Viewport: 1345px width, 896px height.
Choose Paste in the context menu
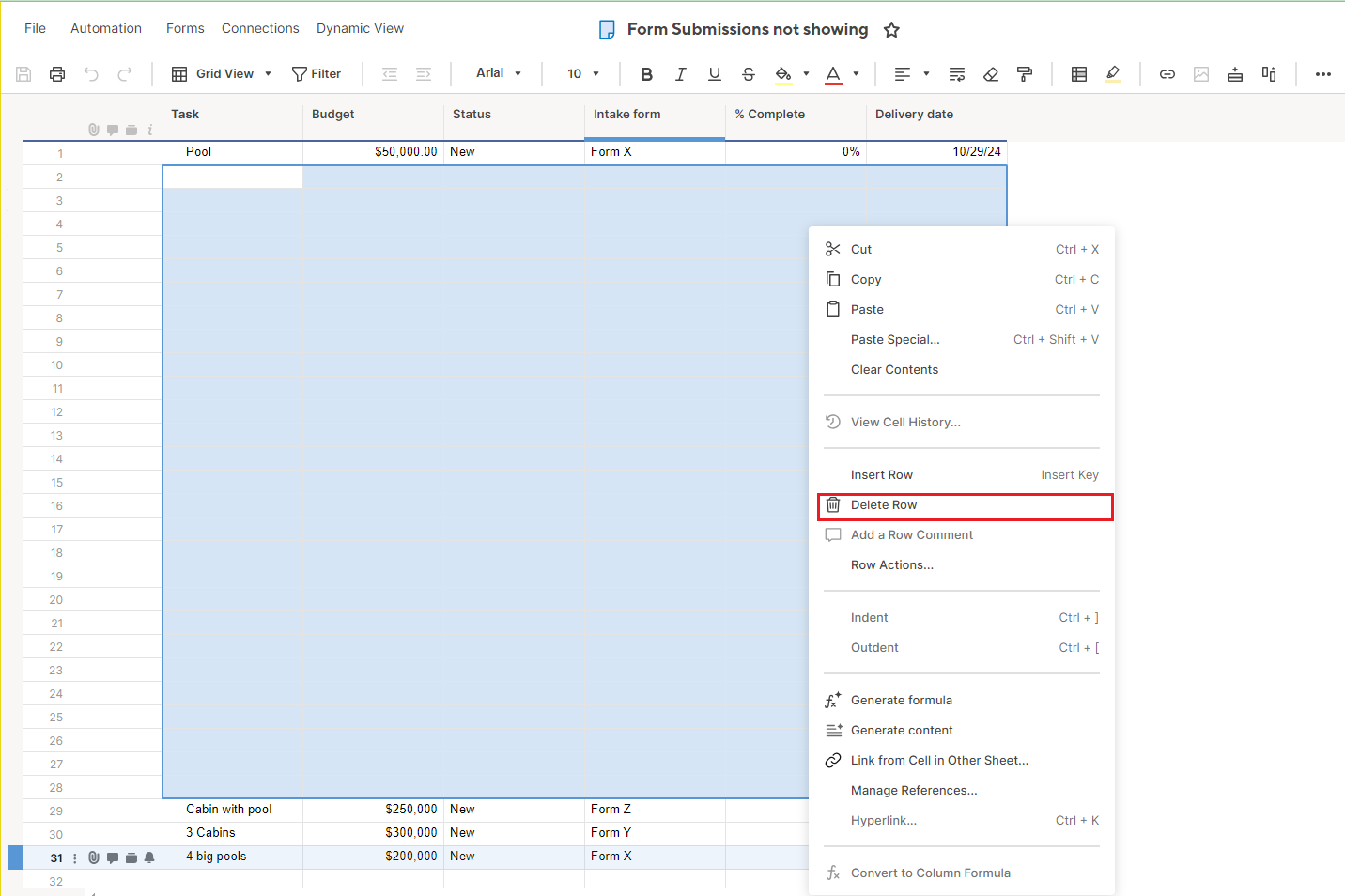click(962, 310)
